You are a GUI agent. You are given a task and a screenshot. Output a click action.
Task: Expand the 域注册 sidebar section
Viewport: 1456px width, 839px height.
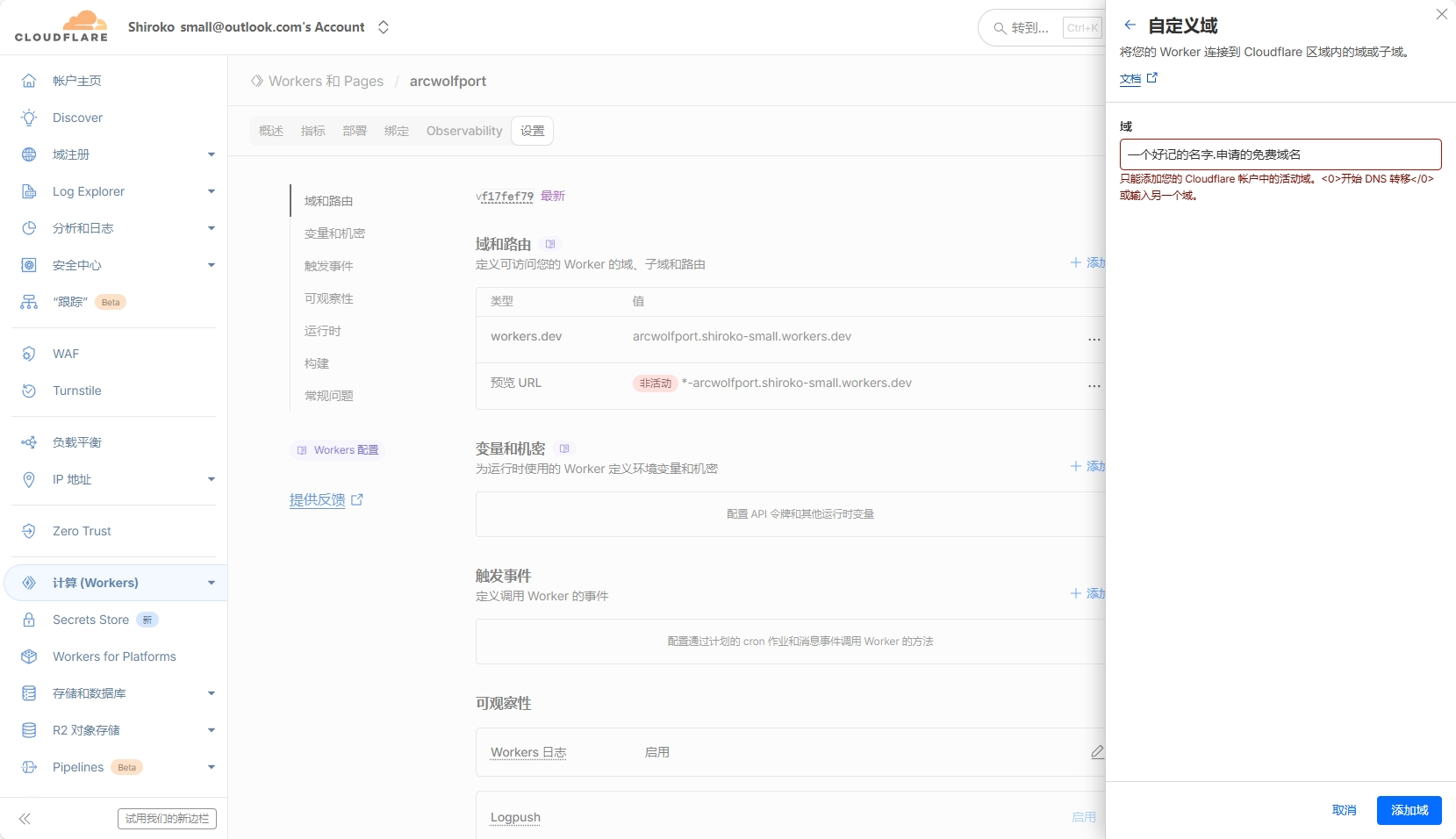(211, 154)
